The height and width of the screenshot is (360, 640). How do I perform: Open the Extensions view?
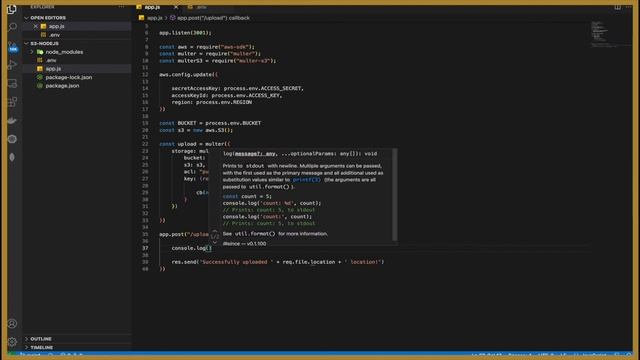(12, 102)
